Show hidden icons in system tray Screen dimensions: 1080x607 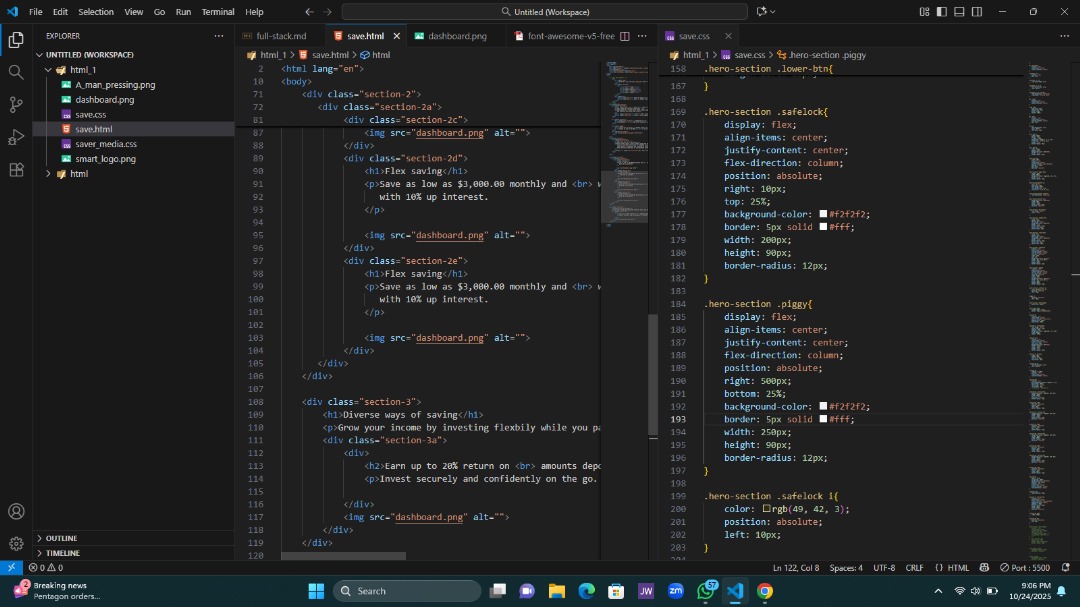pyautogui.click(x=937, y=590)
